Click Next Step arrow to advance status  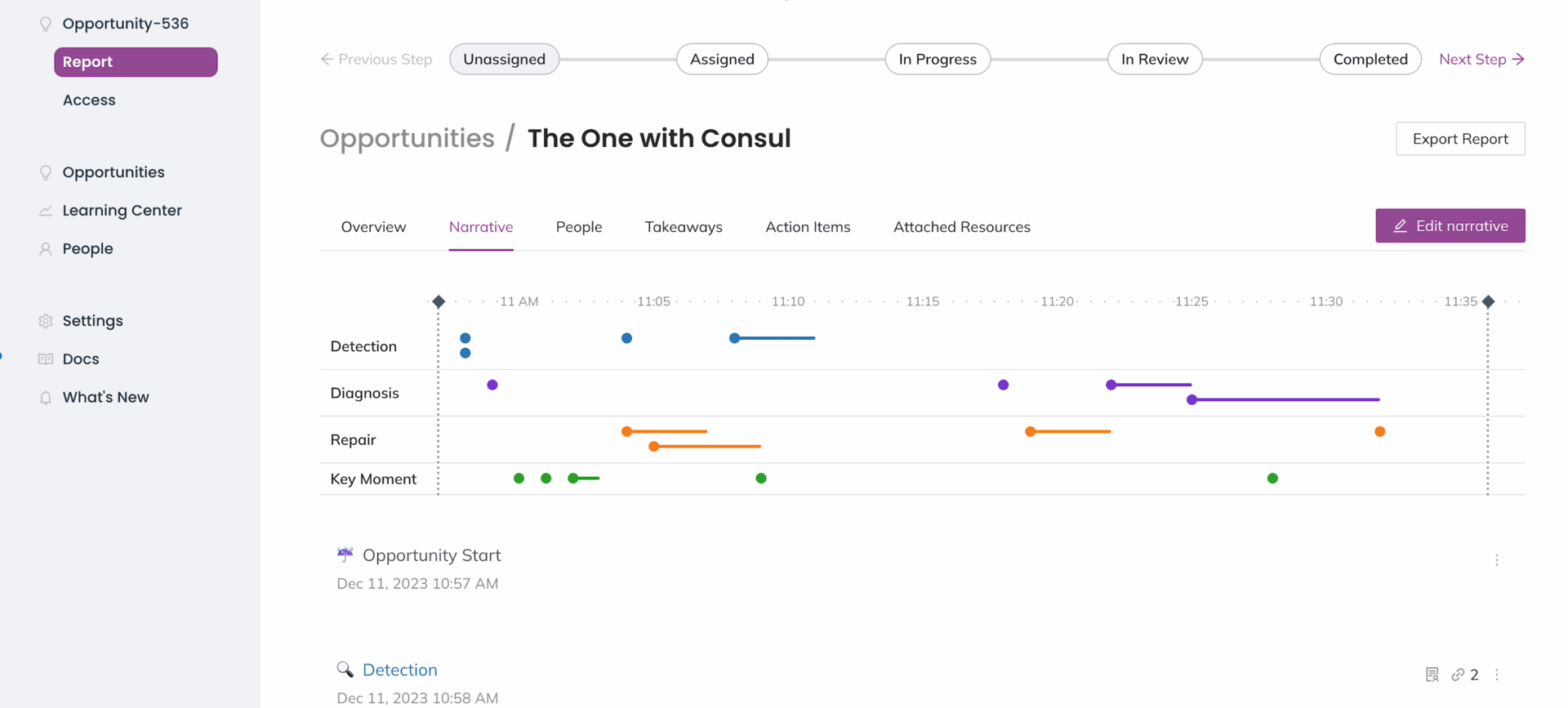coord(1482,59)
